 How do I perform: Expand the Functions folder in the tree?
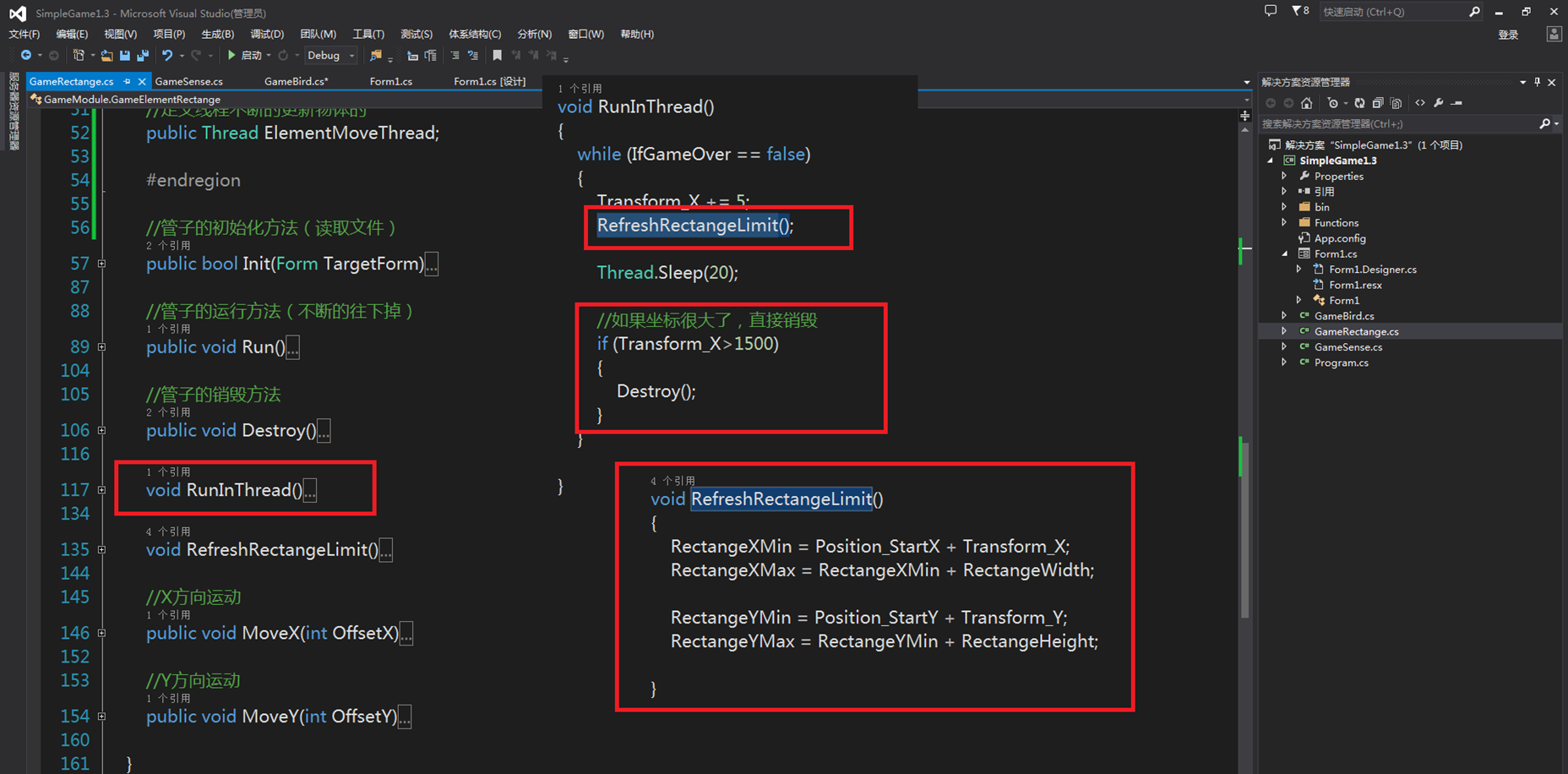pyautogui.click(x=1284, y=223)
